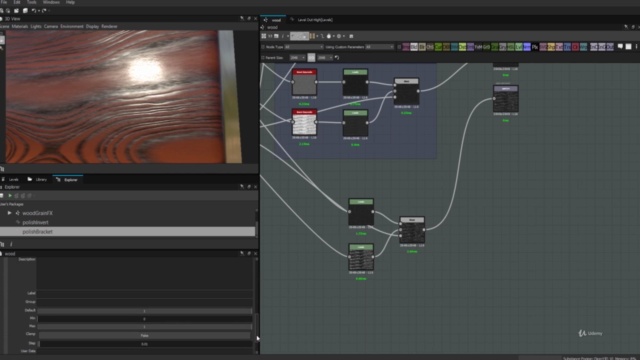Add a Levels (Lvl) node from palette

(518, 47)
